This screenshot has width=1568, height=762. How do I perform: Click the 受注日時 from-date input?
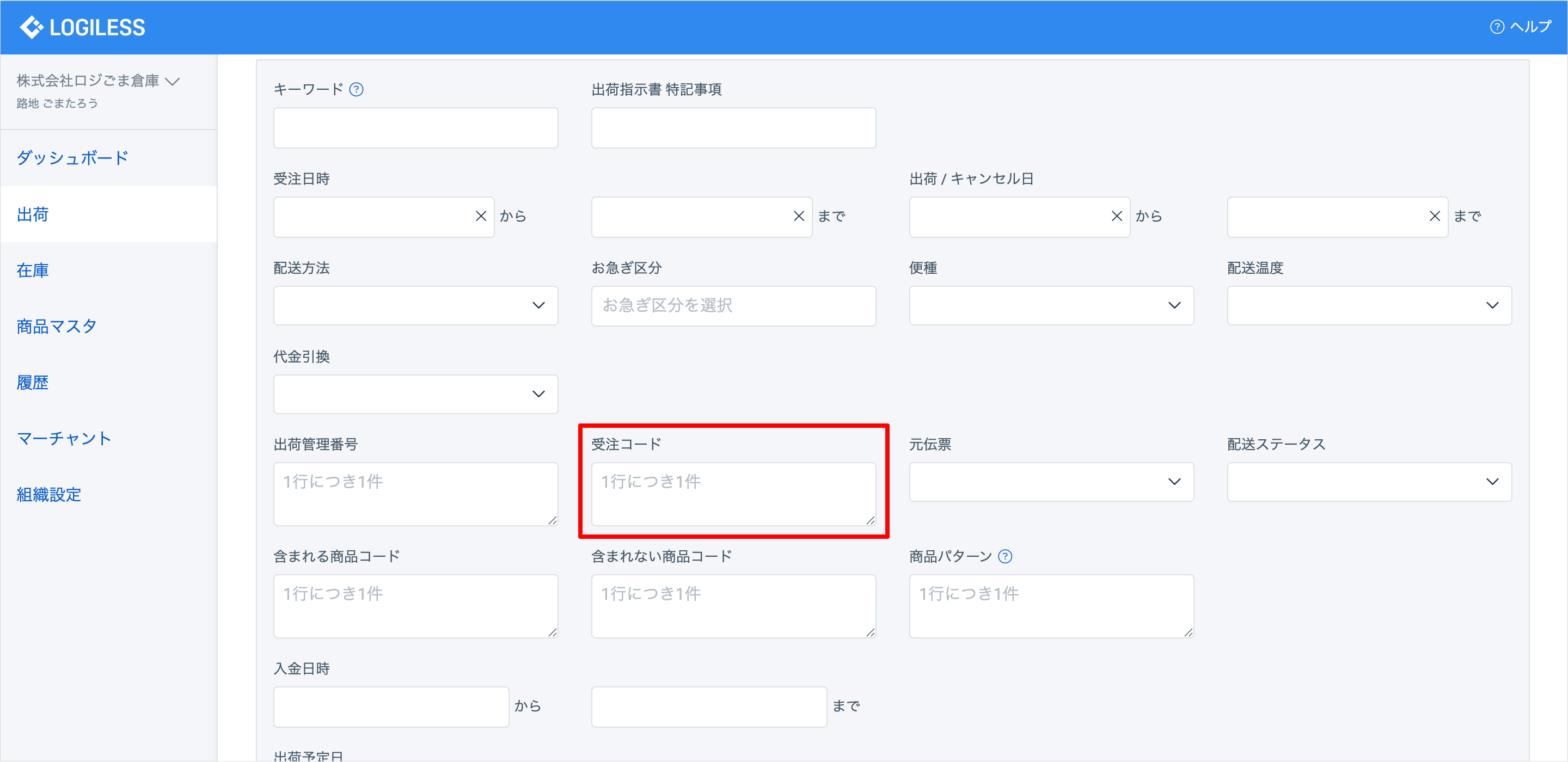383,217
